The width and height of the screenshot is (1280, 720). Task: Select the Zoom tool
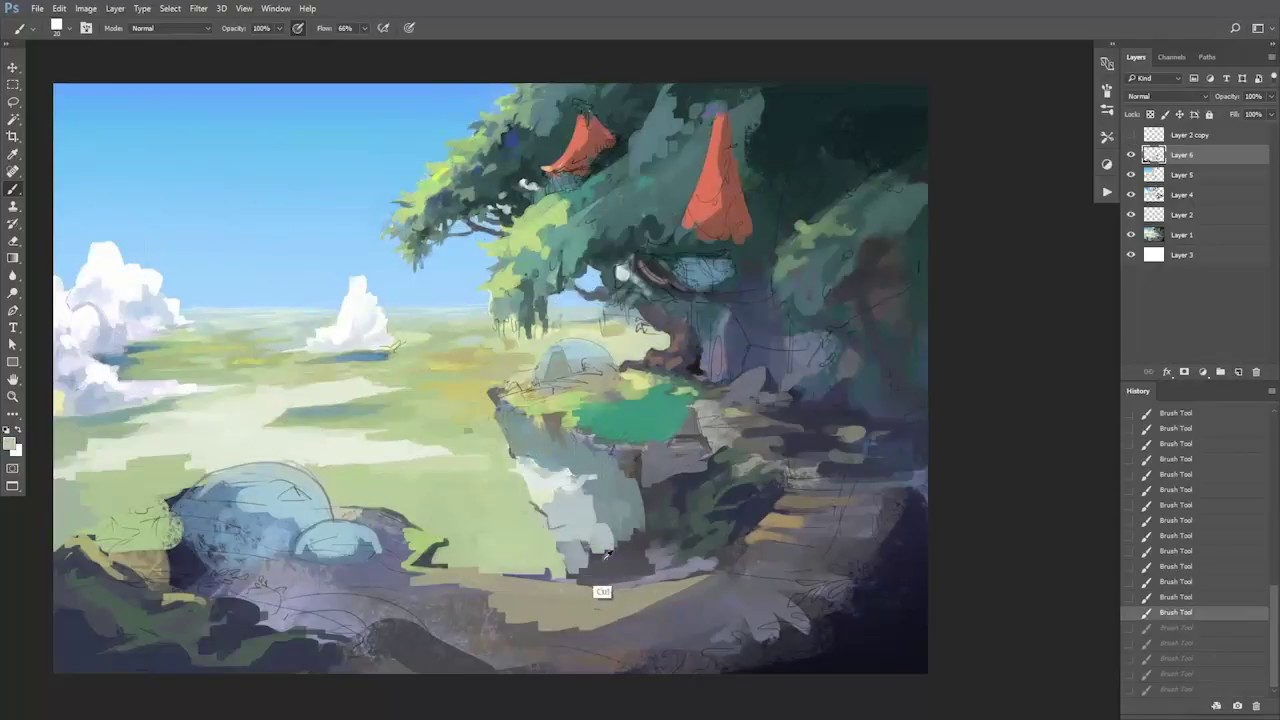(13, 397)
